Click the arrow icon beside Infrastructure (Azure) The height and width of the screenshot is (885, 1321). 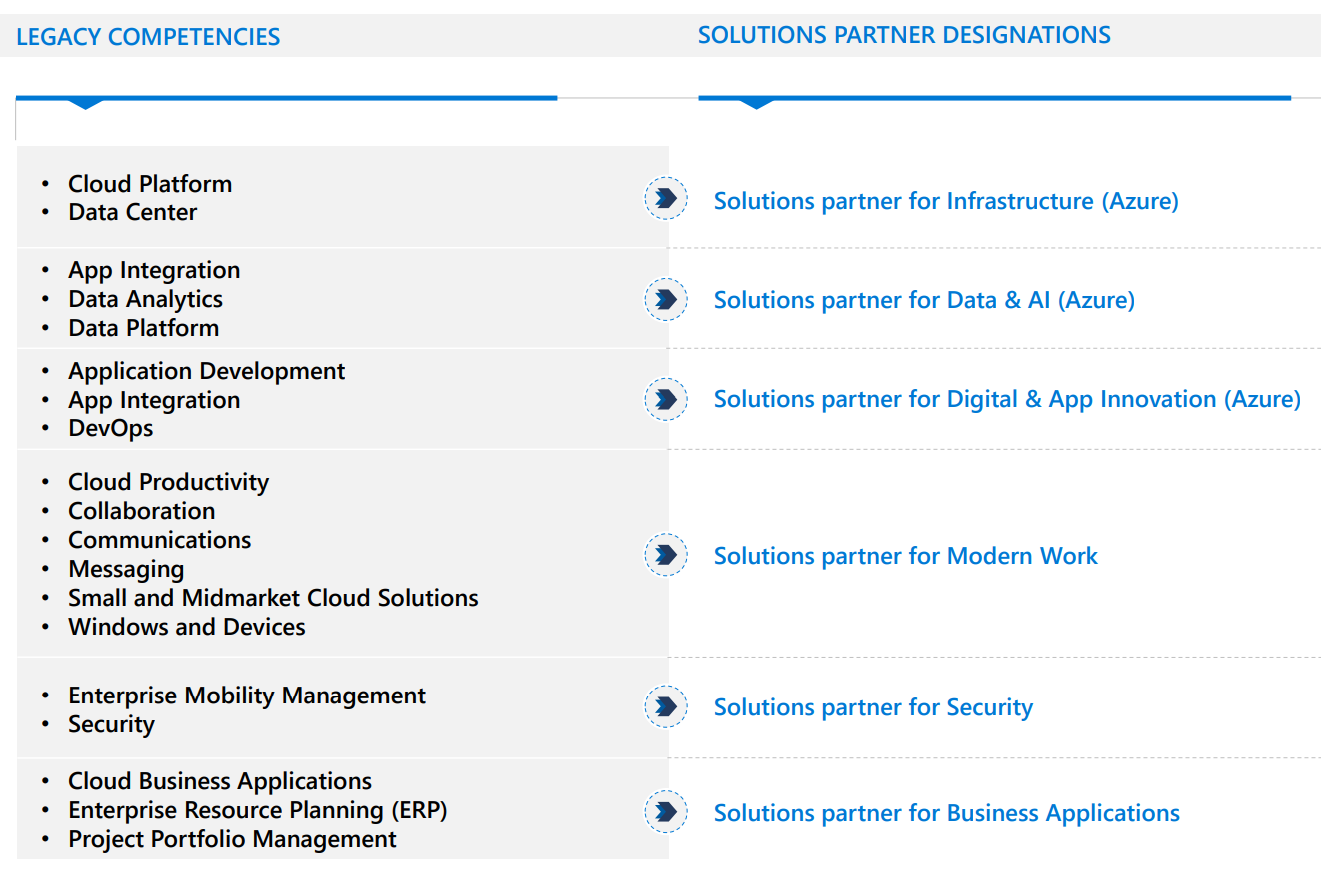tap(665, 199)
